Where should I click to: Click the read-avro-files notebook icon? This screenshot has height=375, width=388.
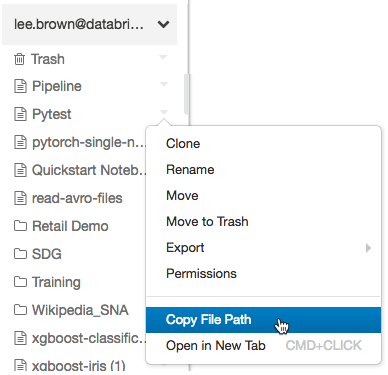(20, 198)
